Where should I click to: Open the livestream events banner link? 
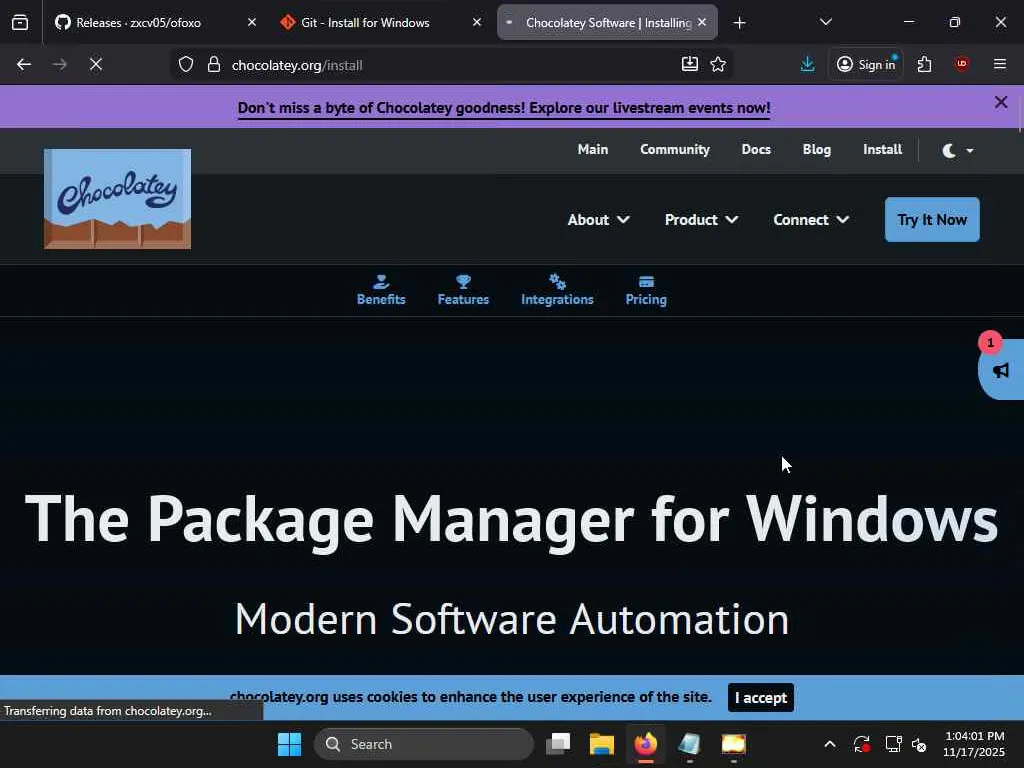tap(504, 108)
